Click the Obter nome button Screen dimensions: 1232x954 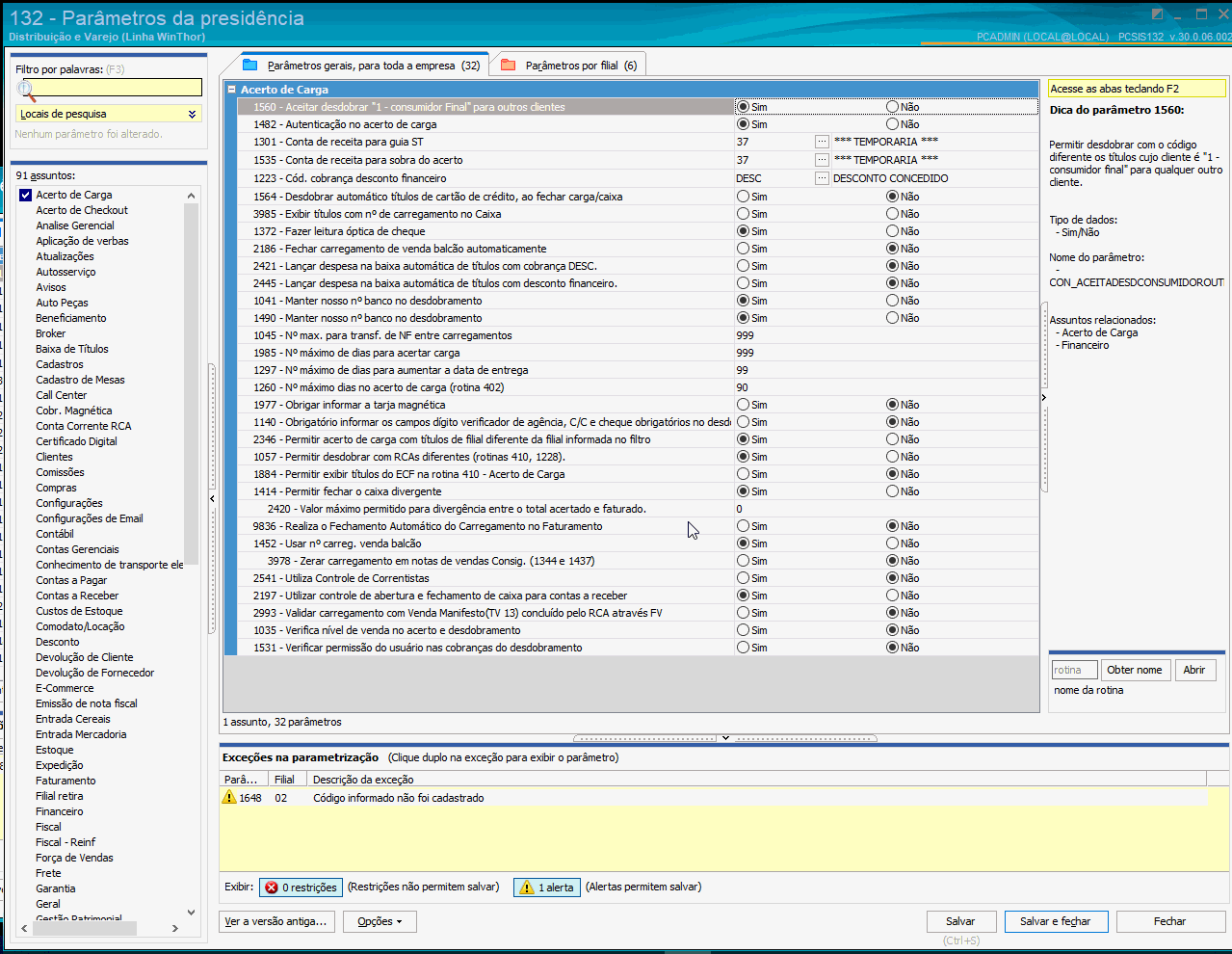pos(1134,670)
